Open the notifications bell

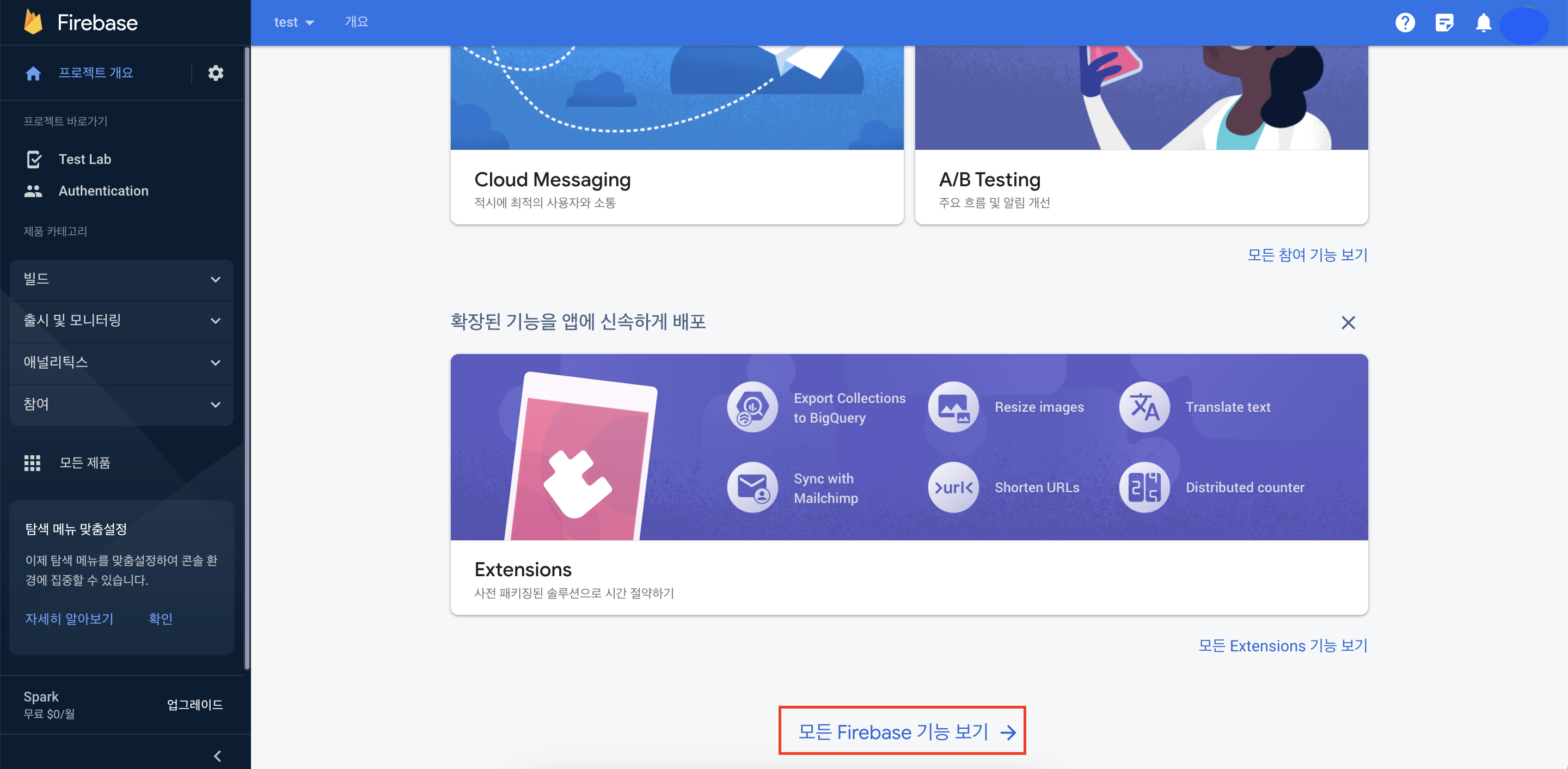pos(1484,23)
